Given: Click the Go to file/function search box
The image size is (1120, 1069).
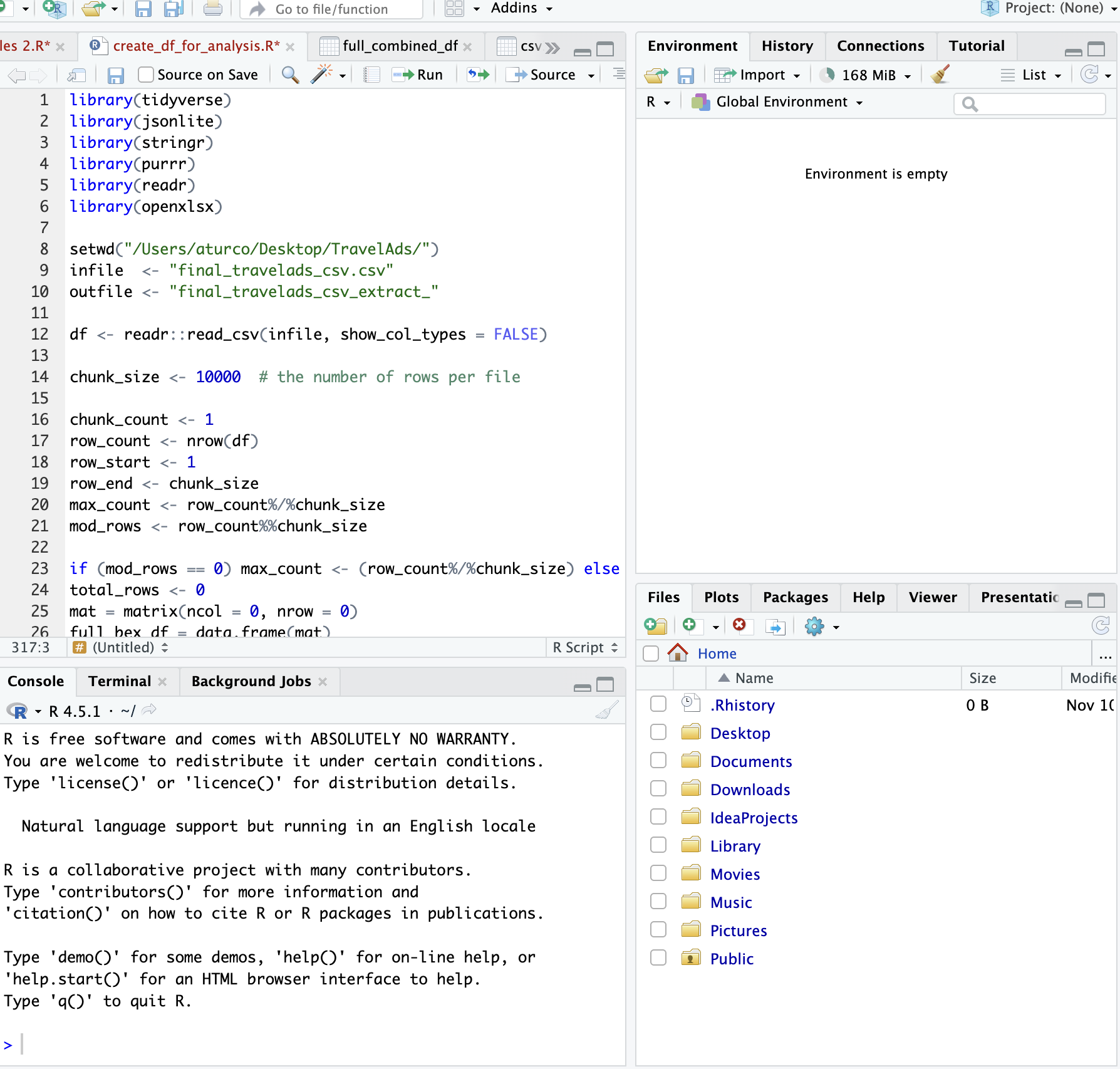Looking at the screenshot, I should (331, 9).
